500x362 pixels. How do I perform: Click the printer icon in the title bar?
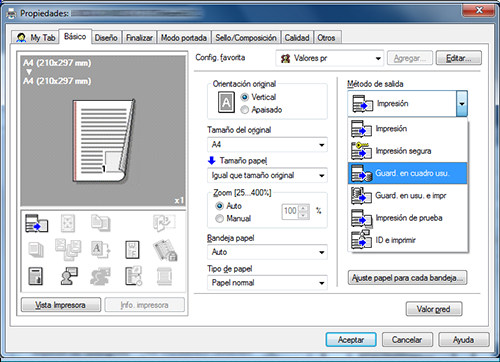click(x=11, y=14)
